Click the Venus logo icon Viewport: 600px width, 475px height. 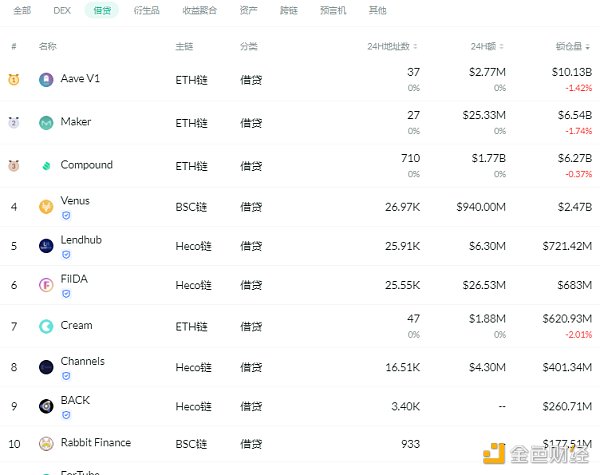pos(46,207)
